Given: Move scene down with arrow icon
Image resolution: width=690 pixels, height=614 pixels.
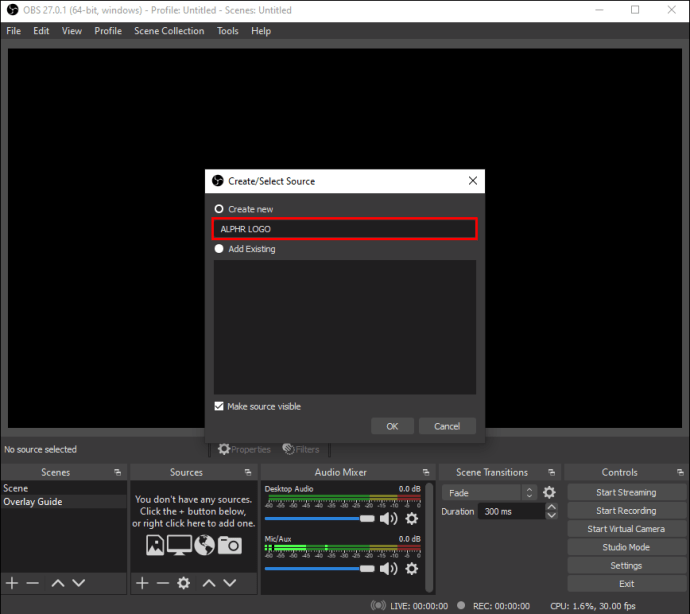Looking at the screenshot, I should coord(79,583).
